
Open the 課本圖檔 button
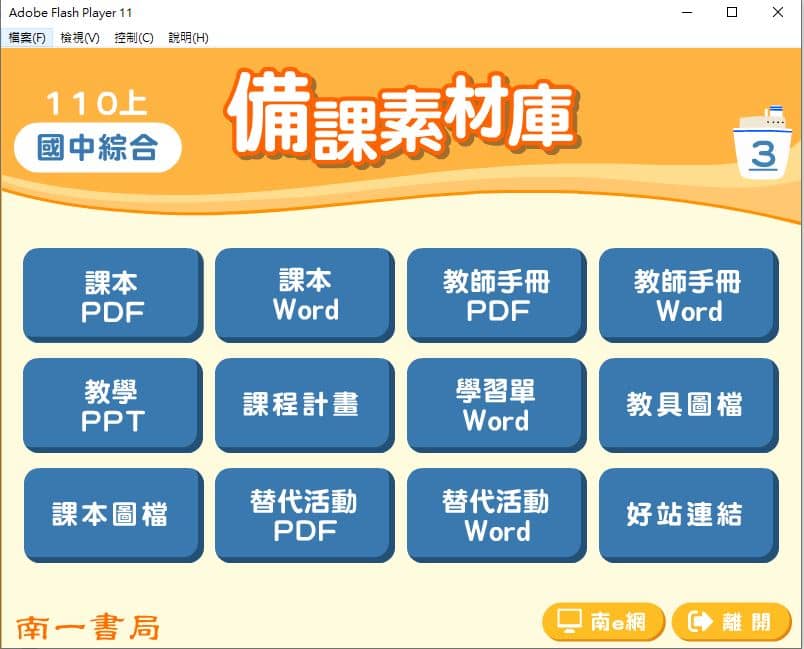113,515
